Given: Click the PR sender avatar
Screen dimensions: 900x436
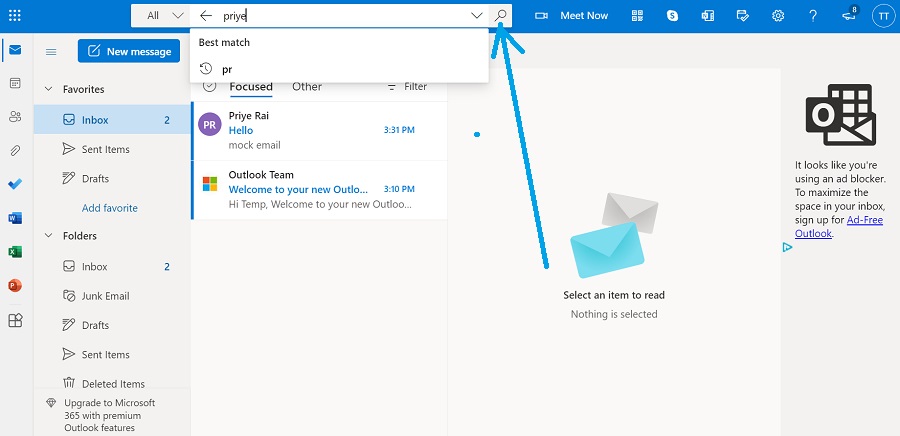Looking at the screenshot, I should [x=210, y=124].
